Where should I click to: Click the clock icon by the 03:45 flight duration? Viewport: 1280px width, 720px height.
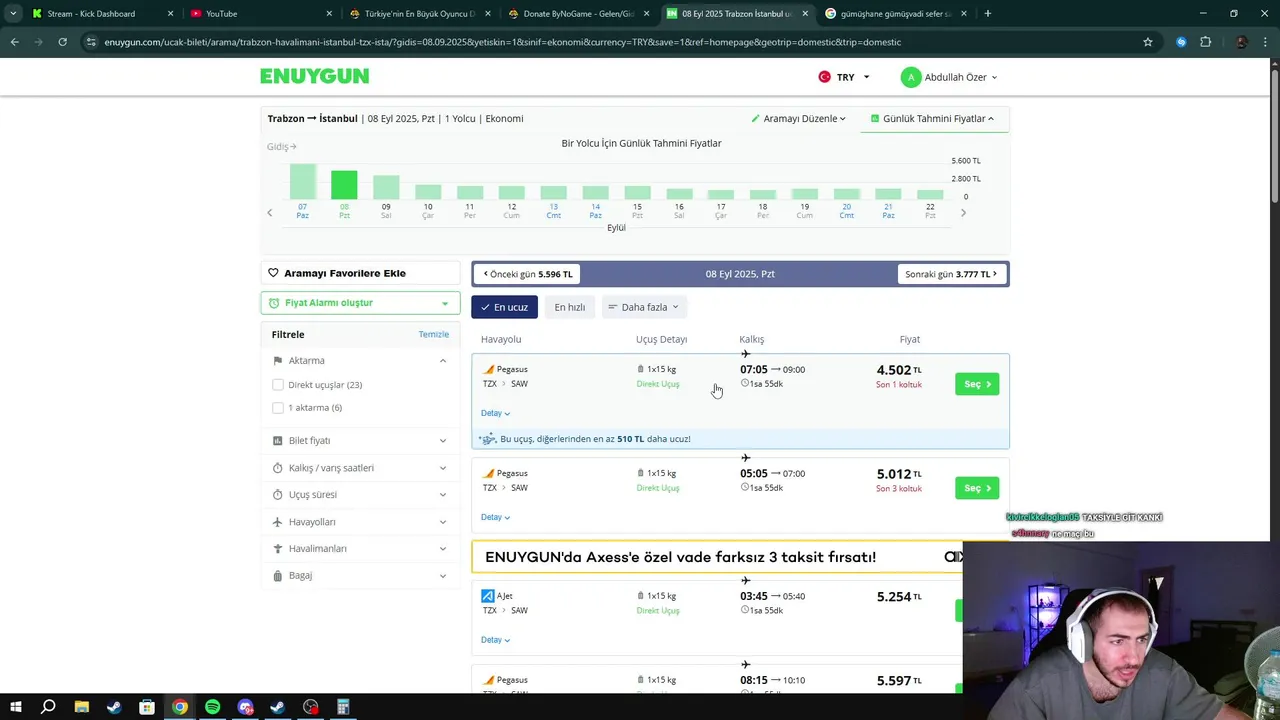point(745,610)
